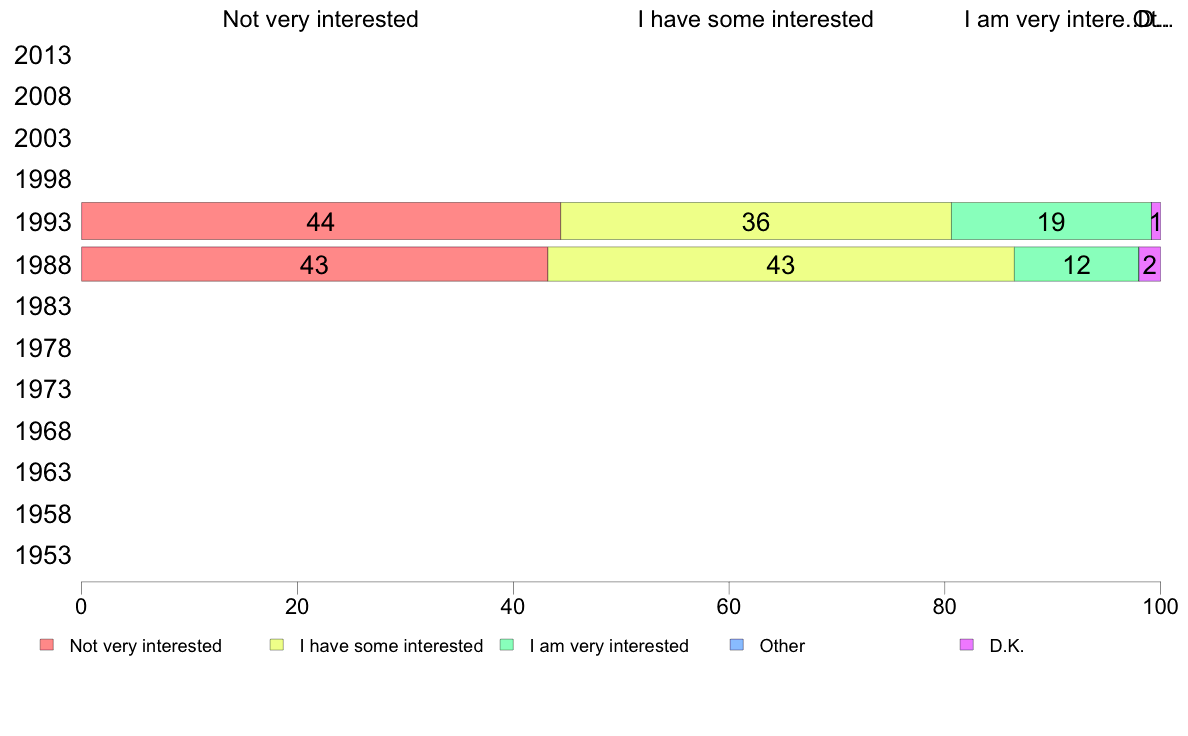Select the 1988 magenta segment labeled 2
1188x736 pixels.
[1149, 265]
